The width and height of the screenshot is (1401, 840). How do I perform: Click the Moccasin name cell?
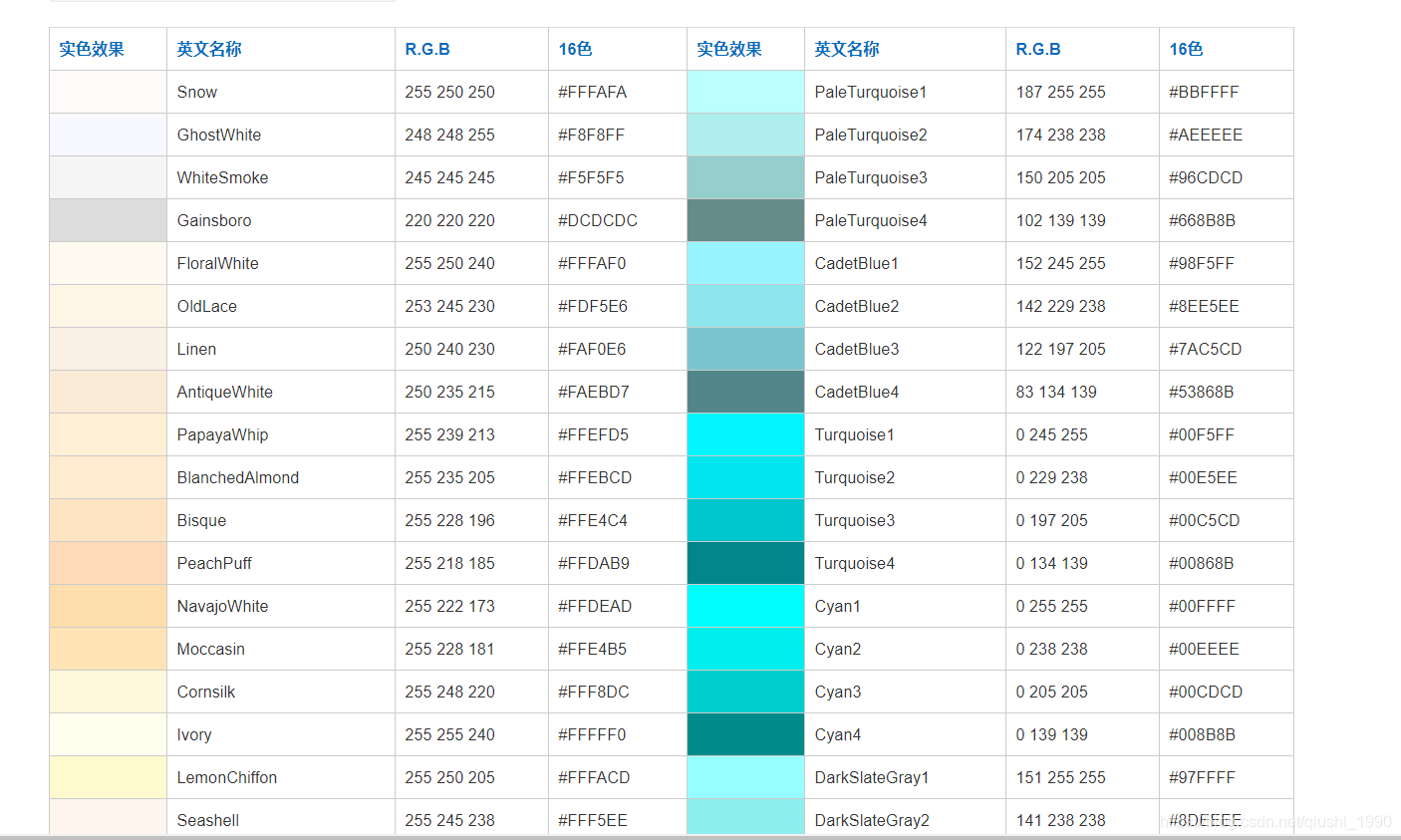click(281, 649)
